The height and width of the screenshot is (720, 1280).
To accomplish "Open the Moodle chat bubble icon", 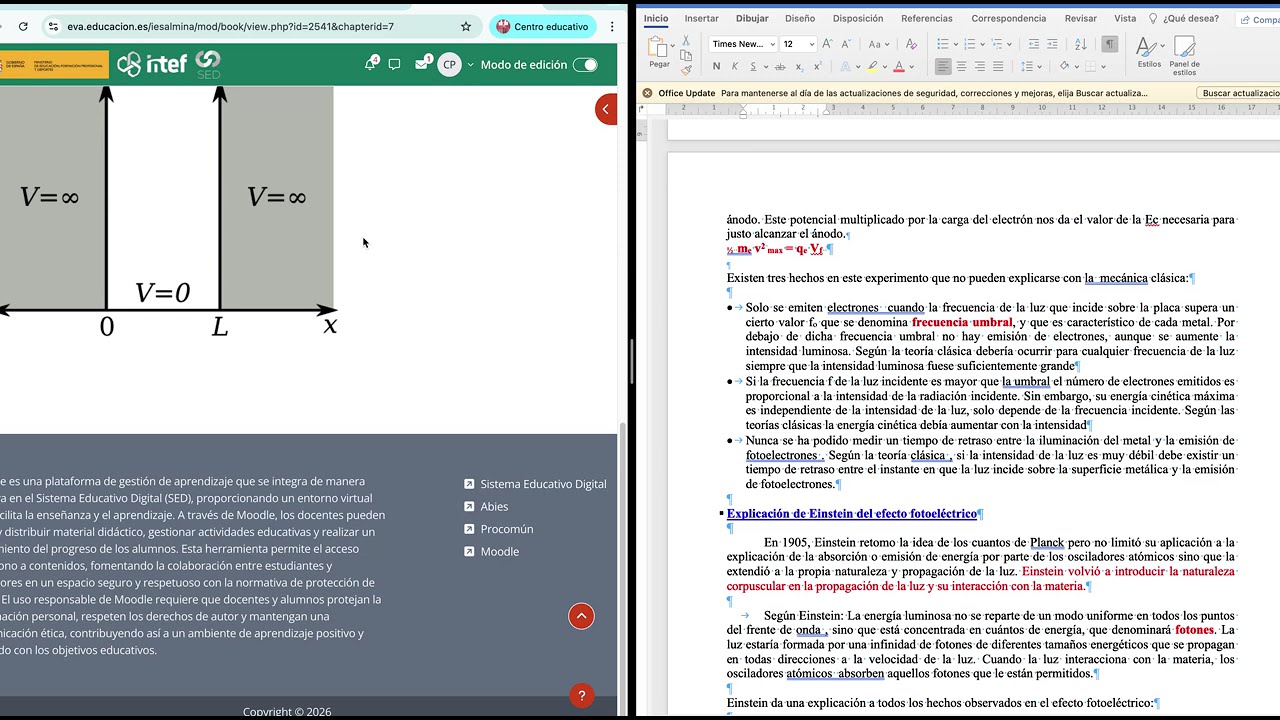I will (x=394, y=64).
